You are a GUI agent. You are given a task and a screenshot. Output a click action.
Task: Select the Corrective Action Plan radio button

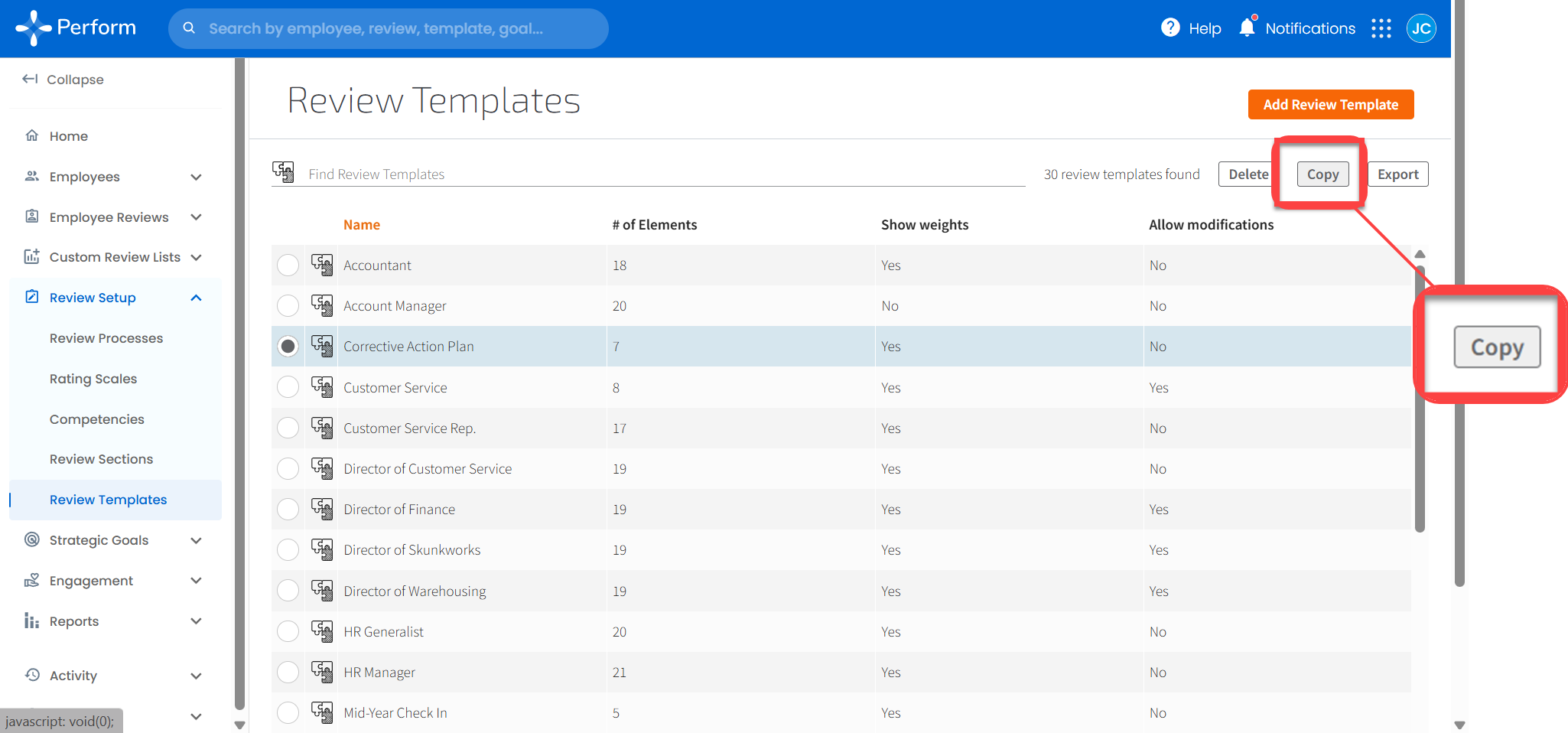(288, 346)
